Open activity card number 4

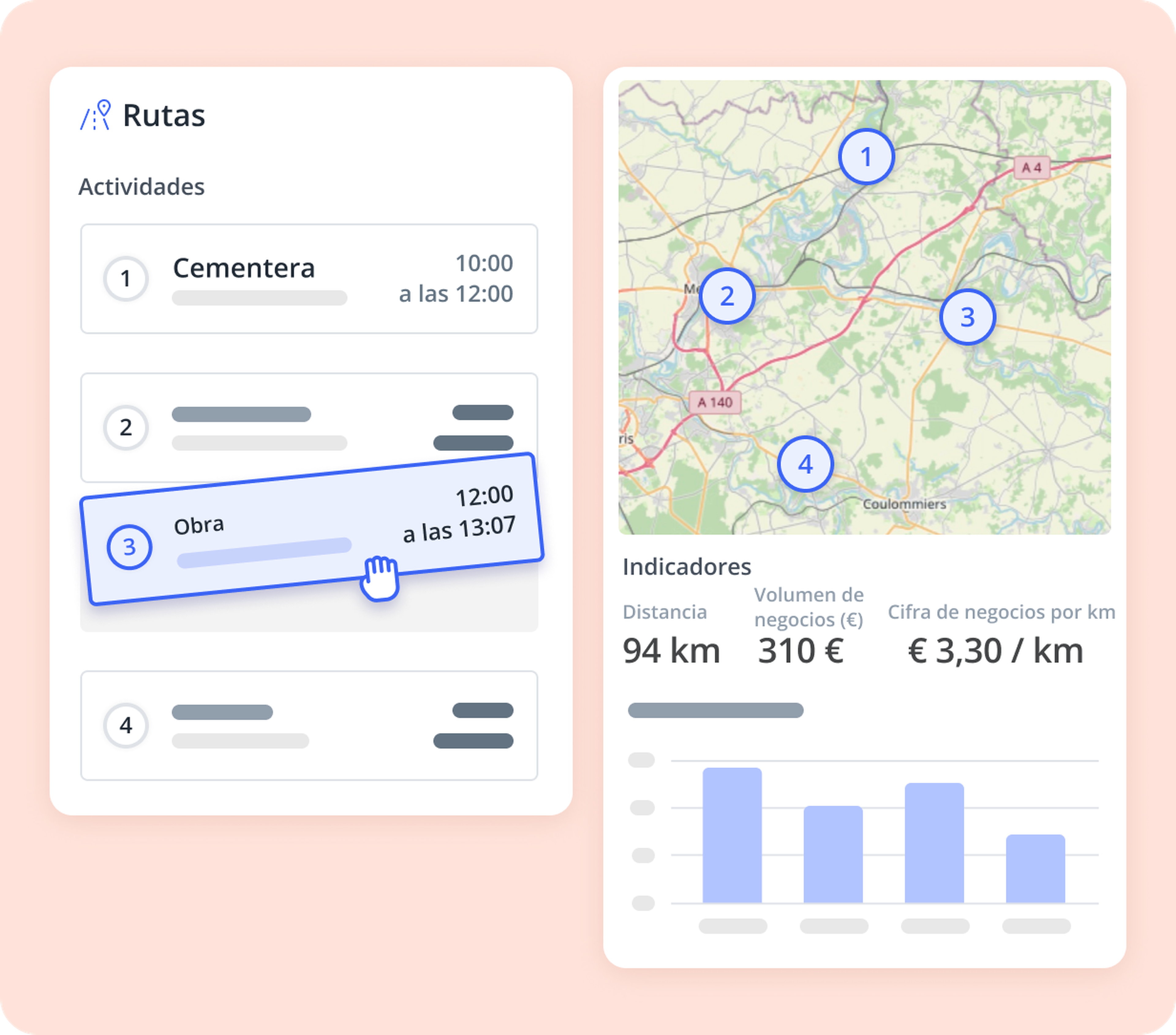[x=309, y=725]
